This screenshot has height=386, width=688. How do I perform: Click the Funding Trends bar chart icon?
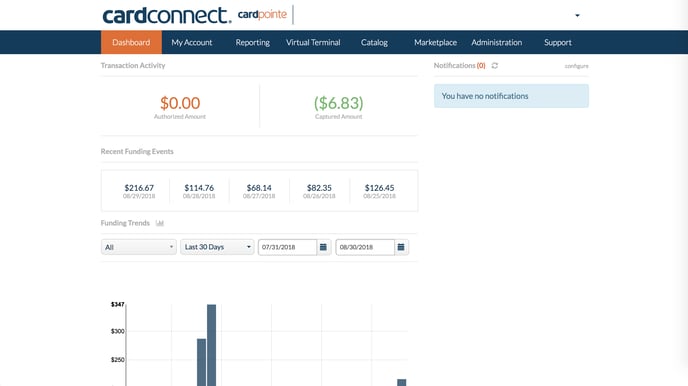[160, 223]
